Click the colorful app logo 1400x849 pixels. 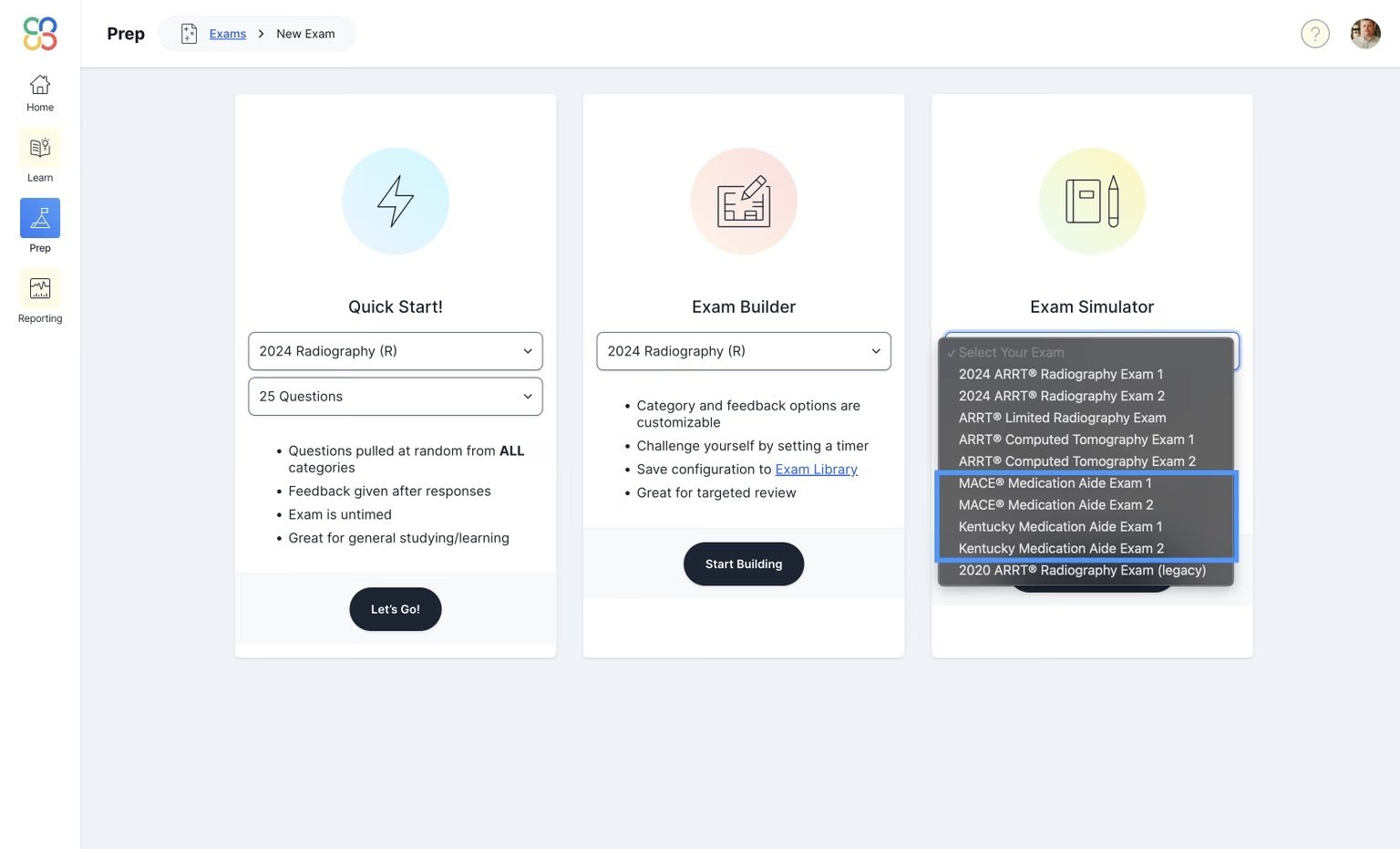pyautogui.click(x=39, y=33)
